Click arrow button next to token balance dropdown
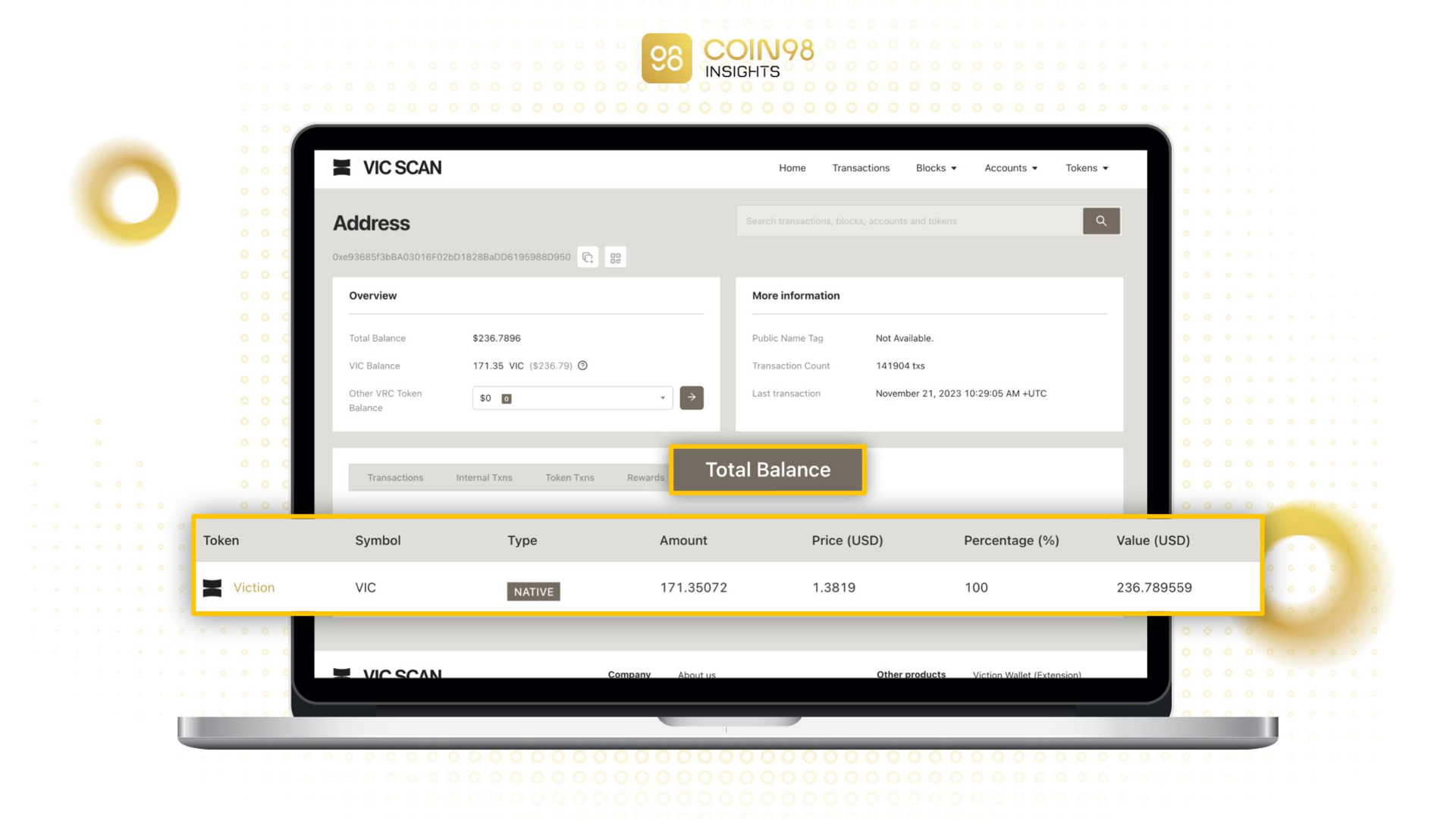 692,397
